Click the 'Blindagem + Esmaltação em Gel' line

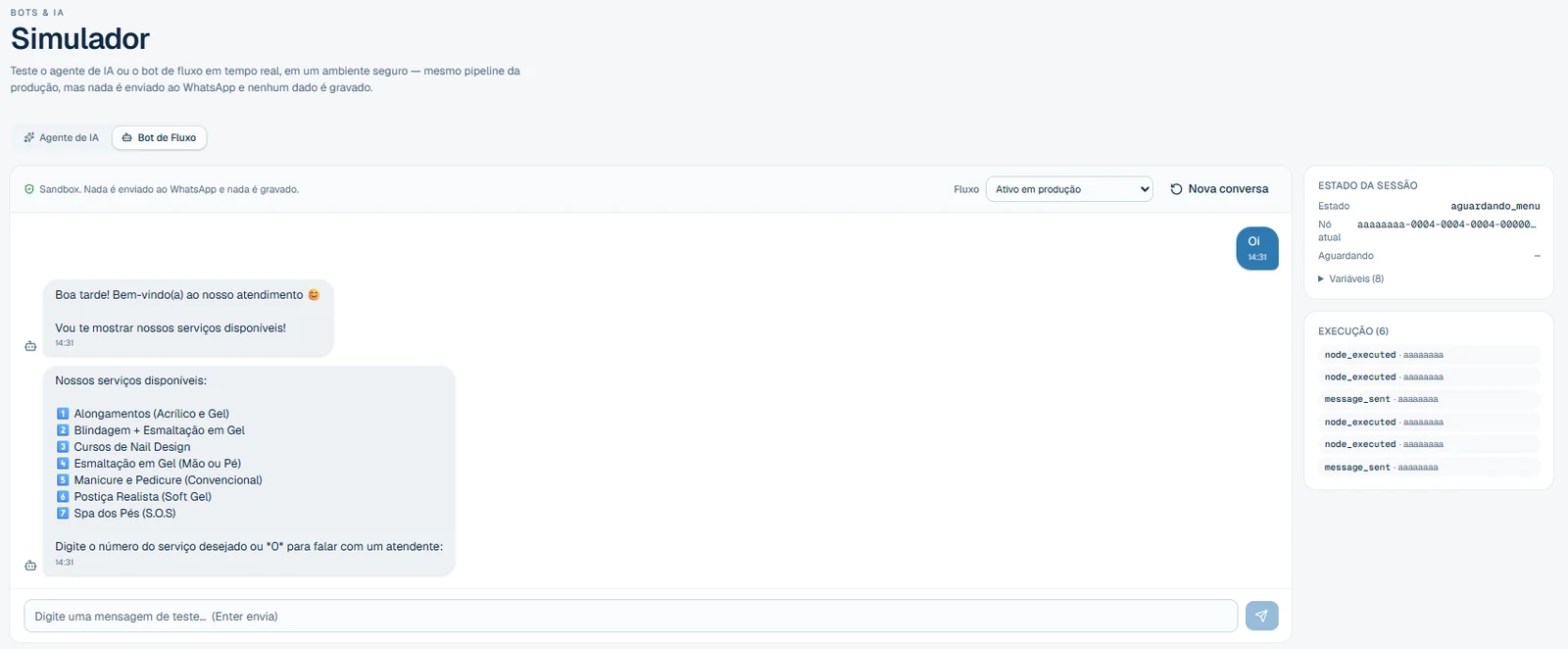(150, 430)
